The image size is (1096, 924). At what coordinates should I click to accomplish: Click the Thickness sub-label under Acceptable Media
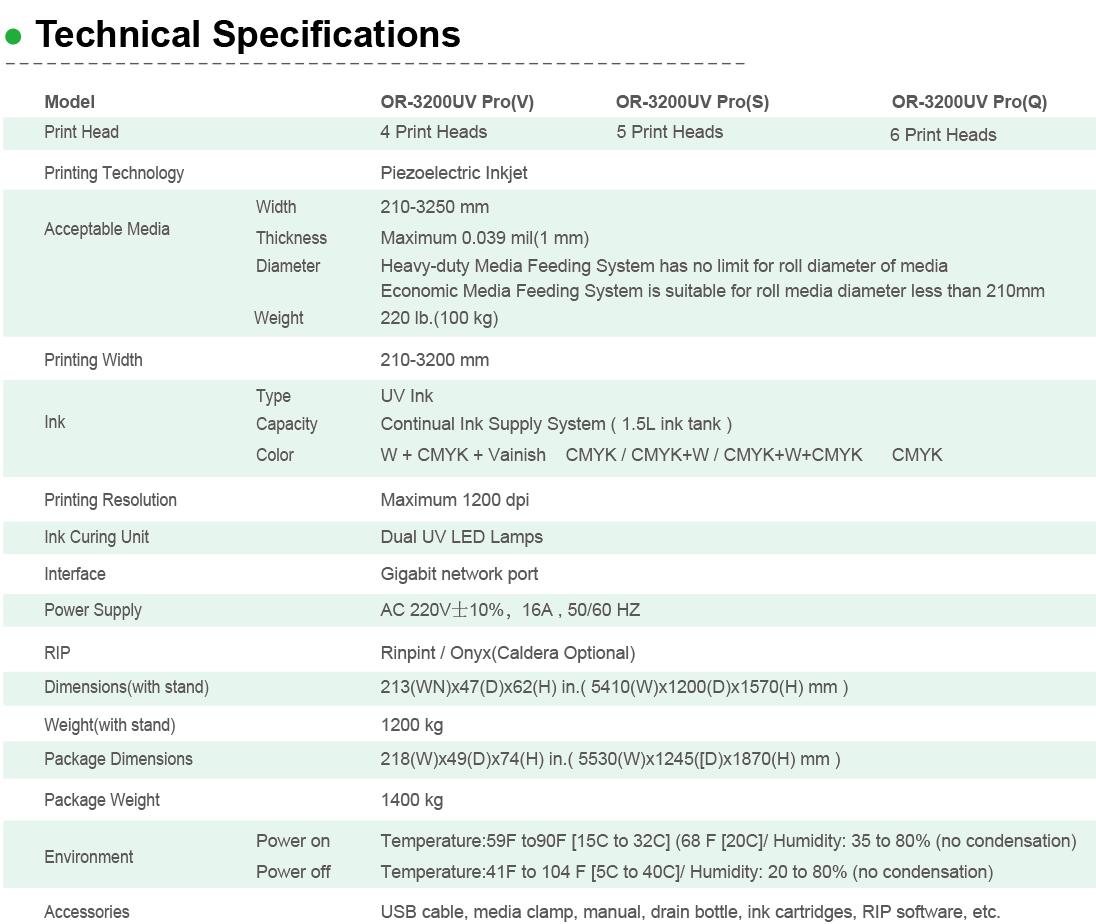(291, 238)
